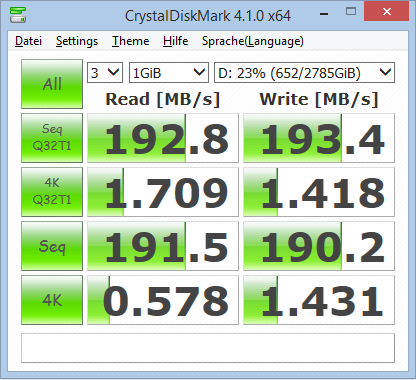
Task: Close the CrystalDiskMark window
Action: [387, 12]
